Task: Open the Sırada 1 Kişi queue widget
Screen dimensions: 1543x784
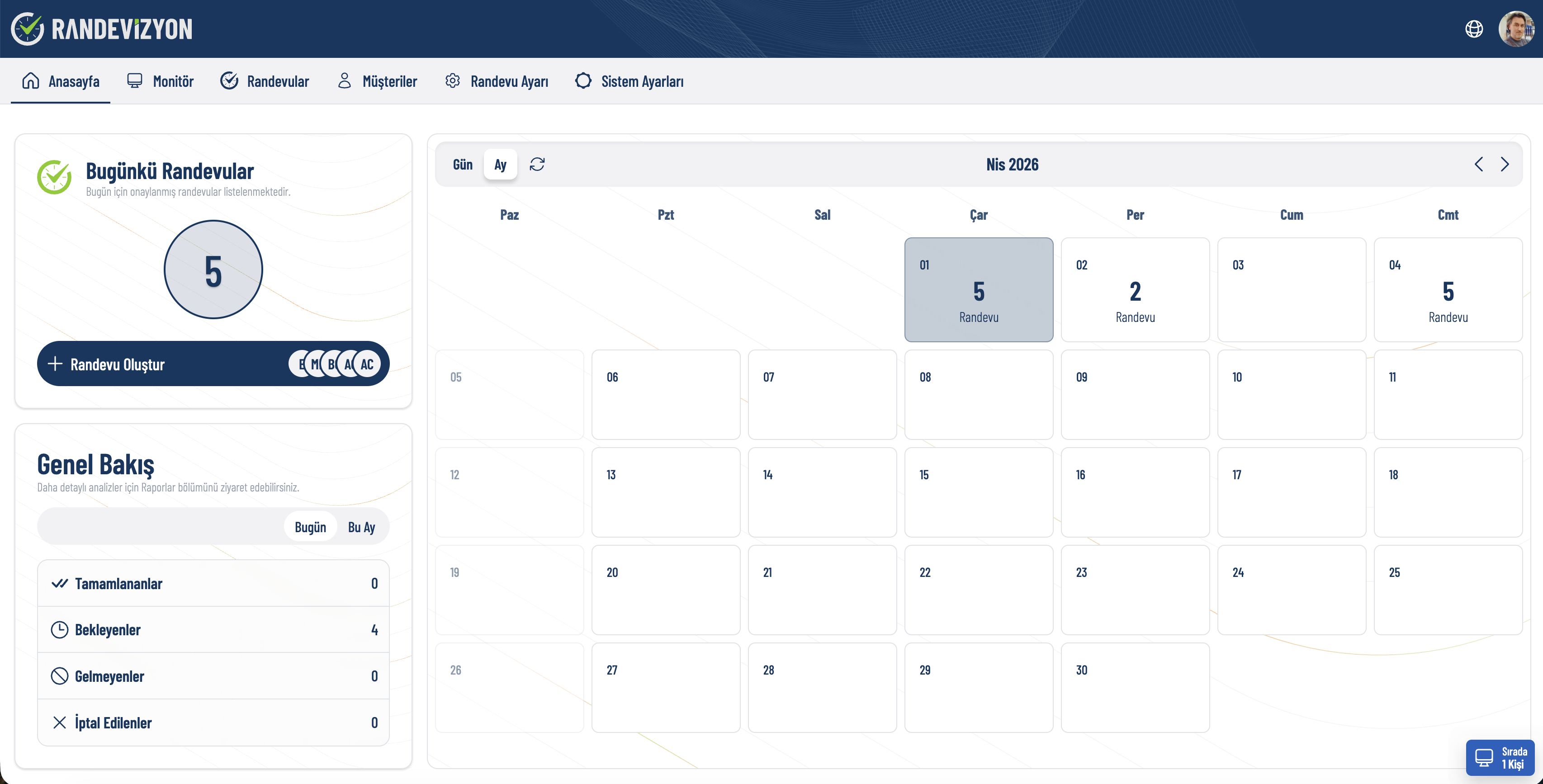Action: coord(1500,758)
